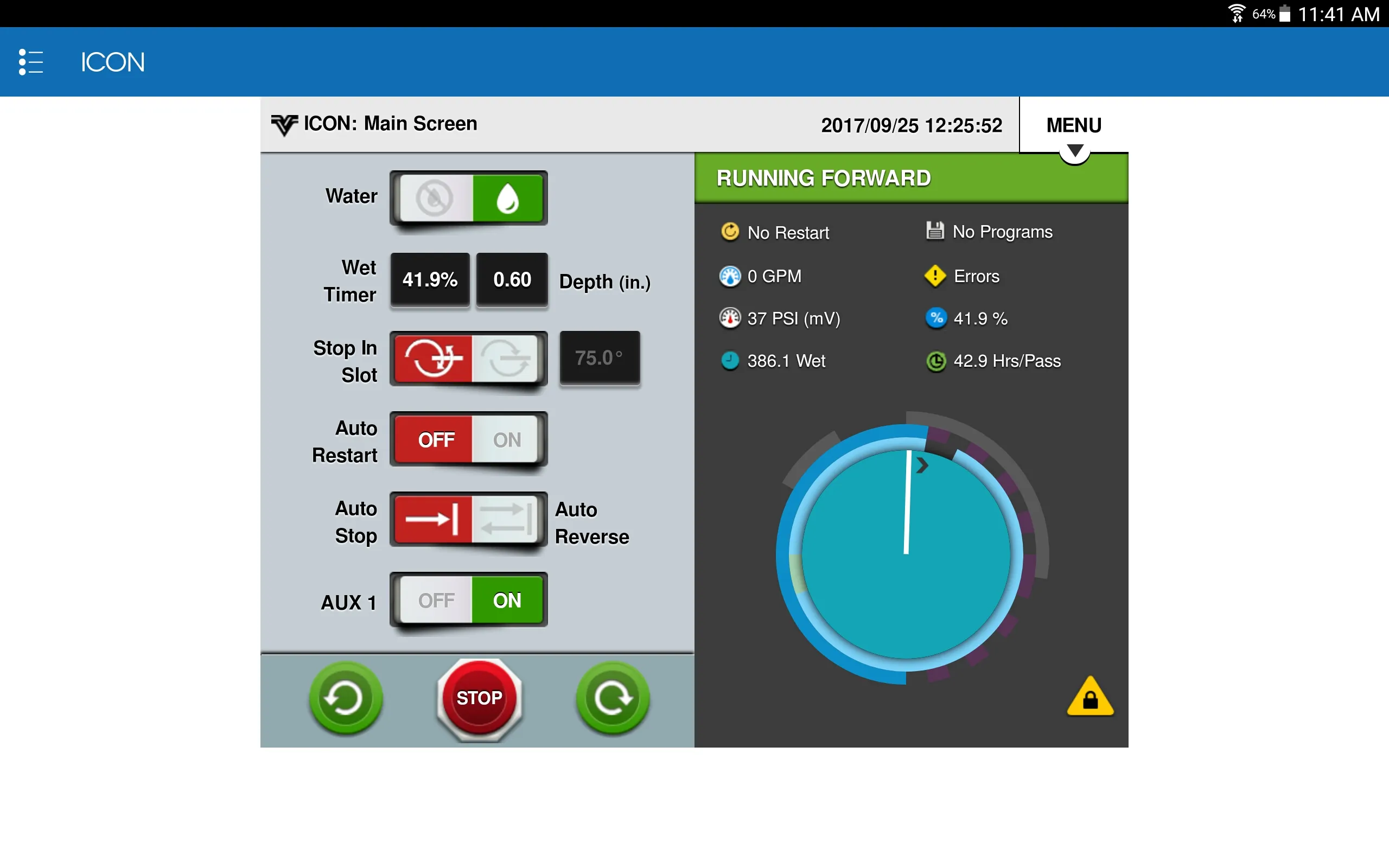Viewport: 1389px width, 868px height.
Task: Edit the 75.0° slot angle field
Action: tap(599, 358)
